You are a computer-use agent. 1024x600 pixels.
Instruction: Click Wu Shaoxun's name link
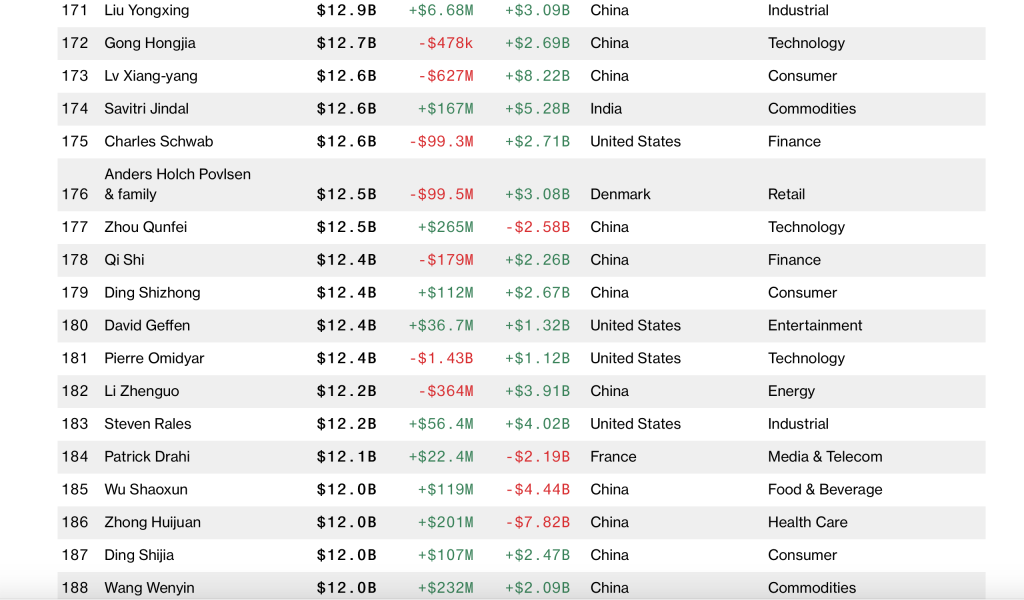tap(146, 490)
